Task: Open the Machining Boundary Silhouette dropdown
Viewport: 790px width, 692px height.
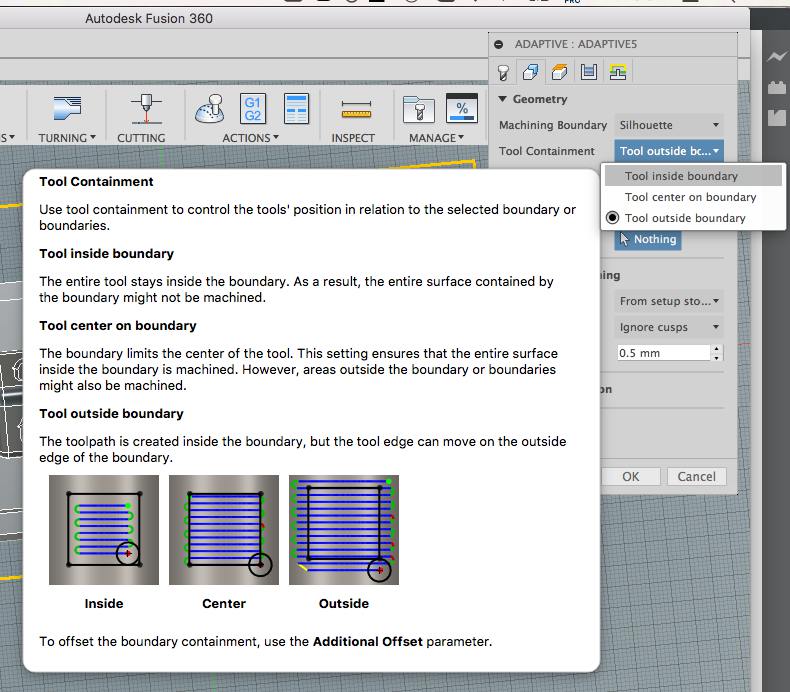Action: tap(669, 125)
